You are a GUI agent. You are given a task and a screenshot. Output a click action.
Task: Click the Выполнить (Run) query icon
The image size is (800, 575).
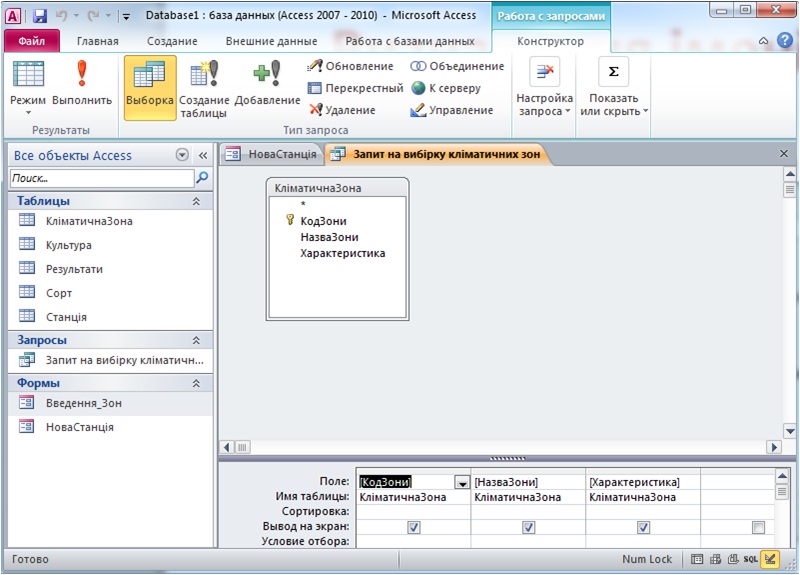tap(82, 76)
